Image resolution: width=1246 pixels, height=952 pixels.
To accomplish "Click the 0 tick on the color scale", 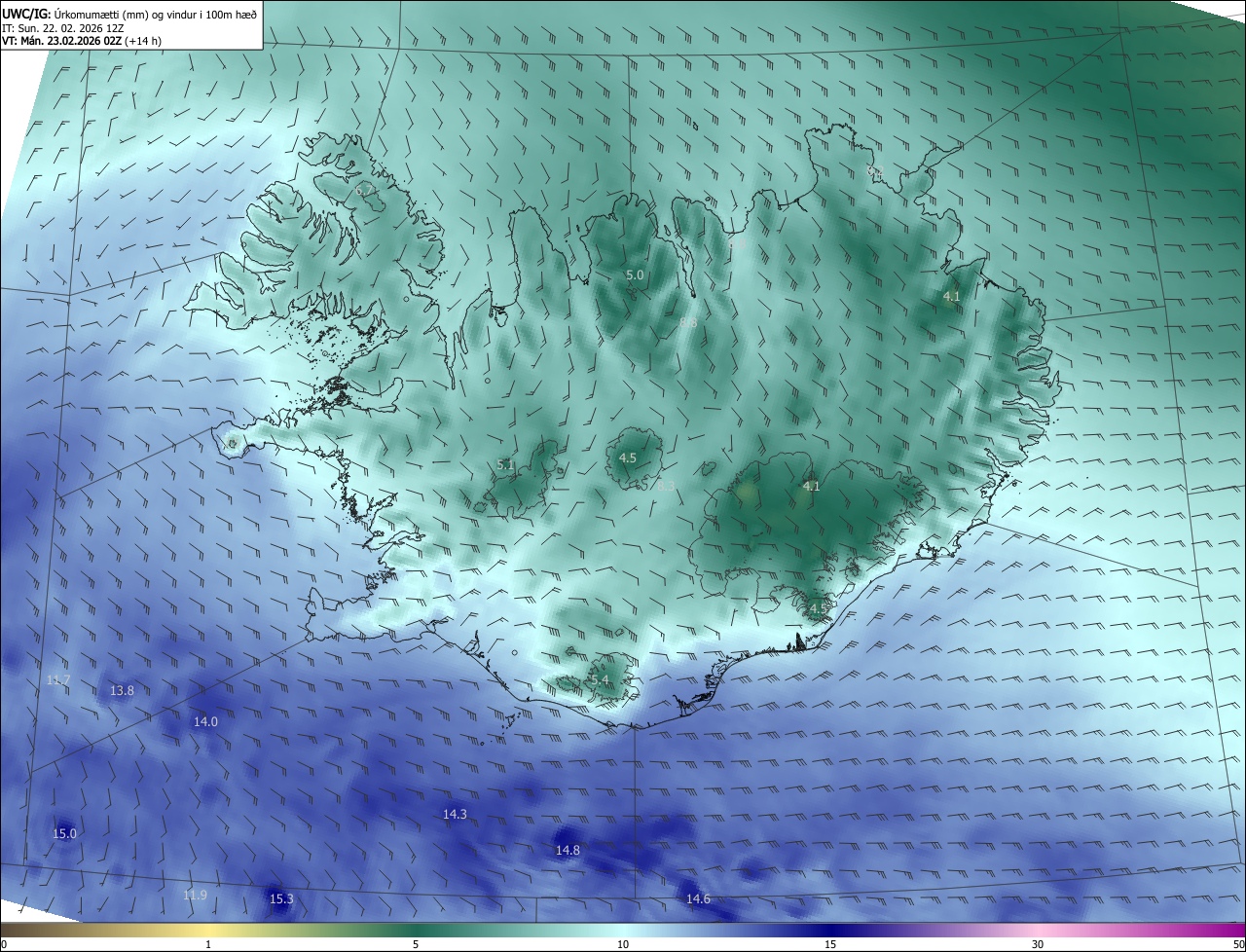I will pyautogui.click(x=4, y=944).
